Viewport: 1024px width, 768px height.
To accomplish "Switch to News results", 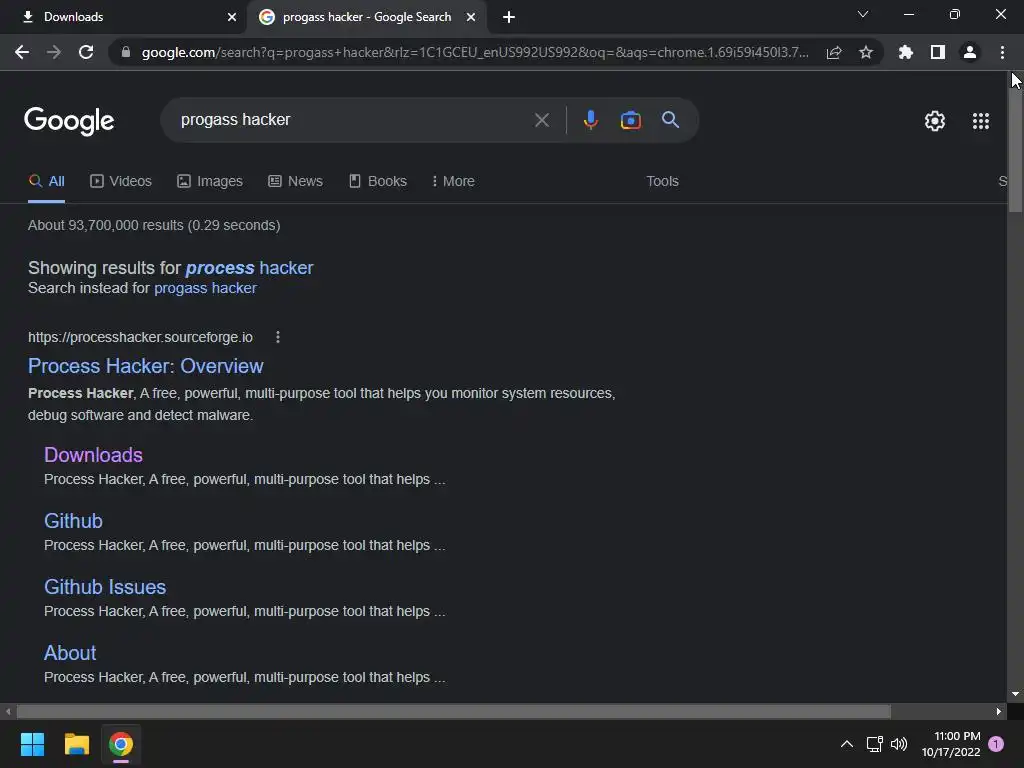I will 295,182.
